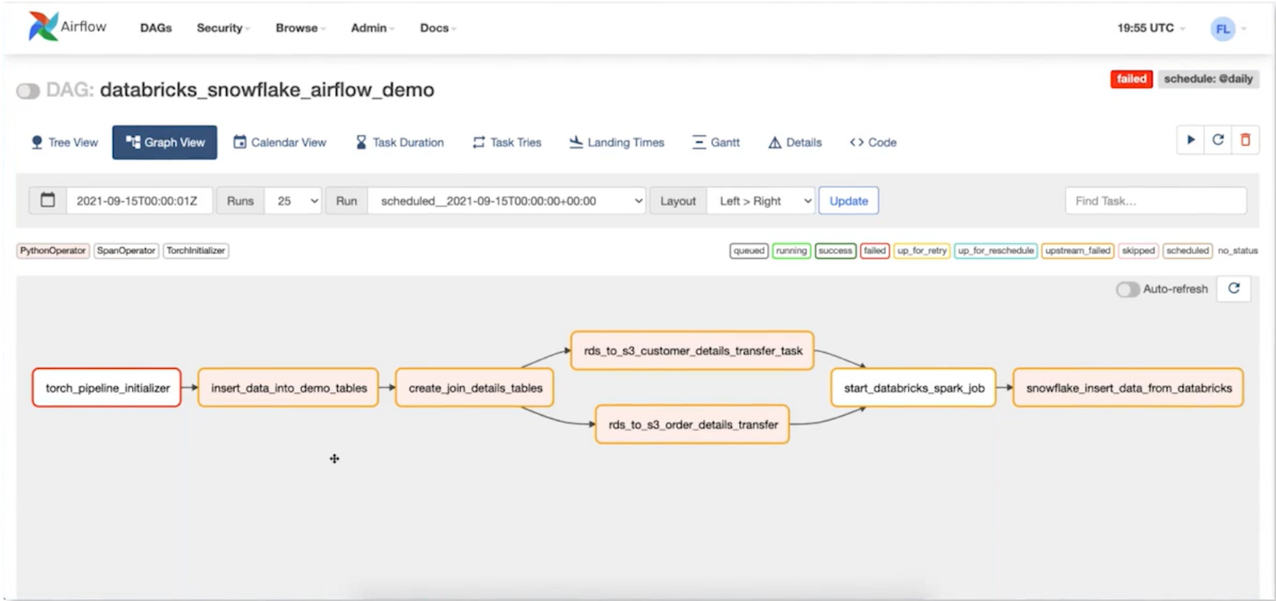Switch to Tree View tab
Screen dimensions: 1276x601
65,142
